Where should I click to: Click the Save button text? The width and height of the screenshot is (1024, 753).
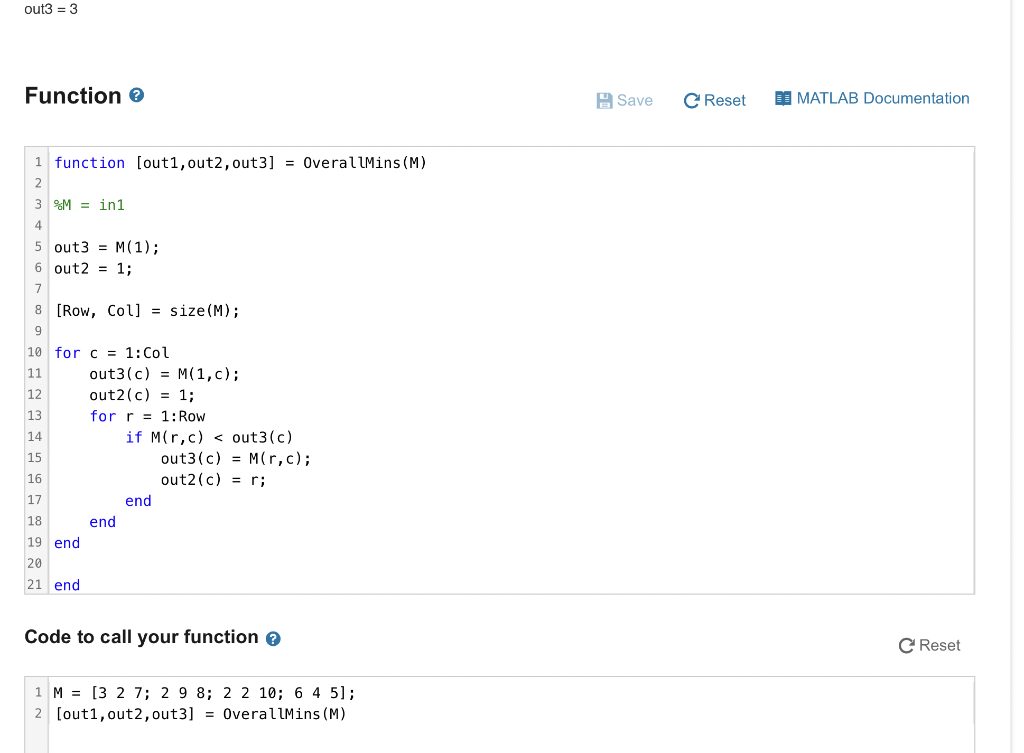point(635,101)
